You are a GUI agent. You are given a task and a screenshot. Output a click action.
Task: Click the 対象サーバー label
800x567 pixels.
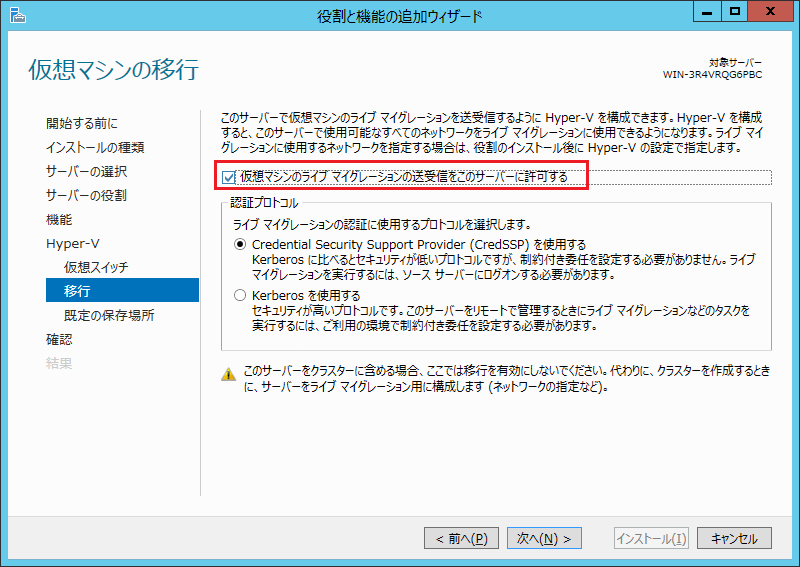tap(735, 63)
